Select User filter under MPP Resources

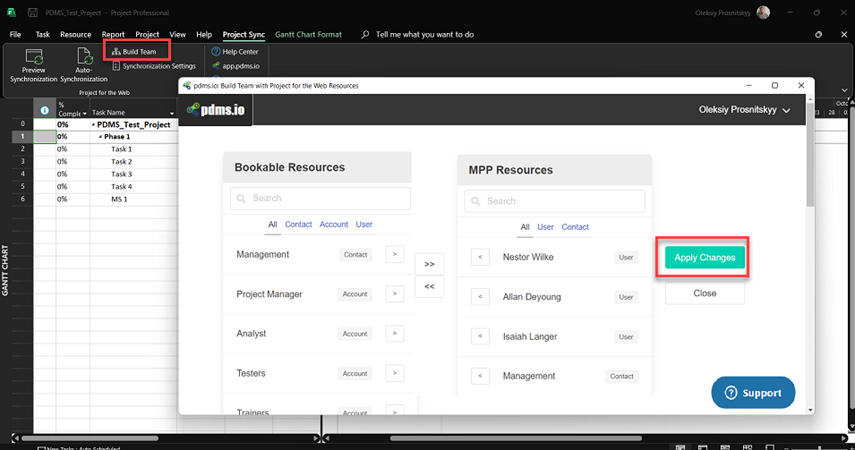click(x=545, y=227)
